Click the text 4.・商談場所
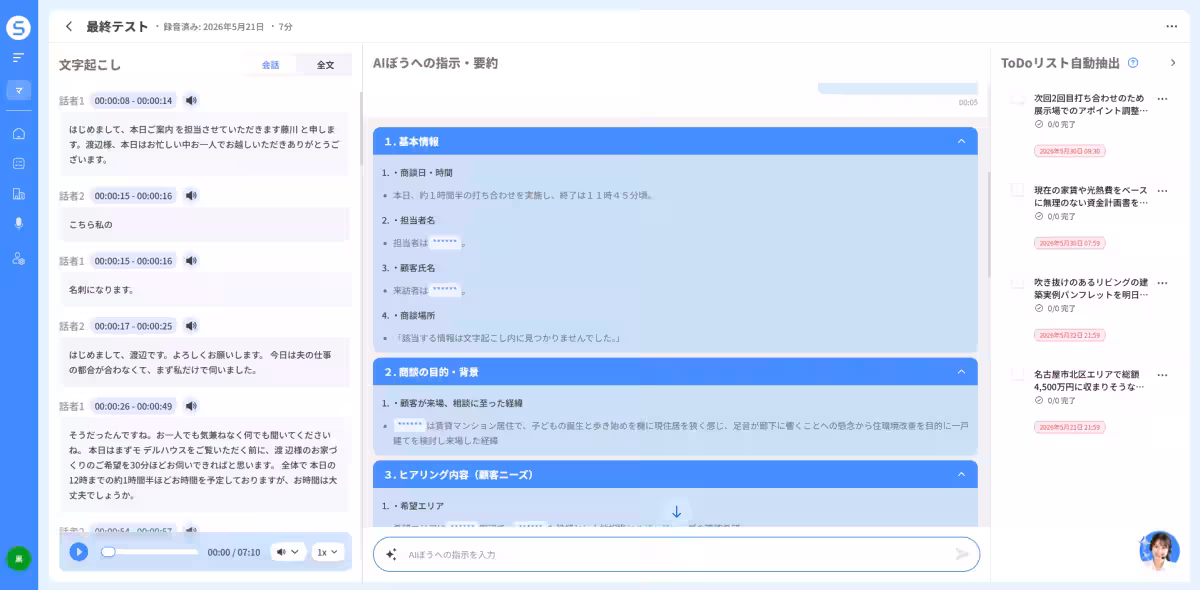 (x=408, y=315)
